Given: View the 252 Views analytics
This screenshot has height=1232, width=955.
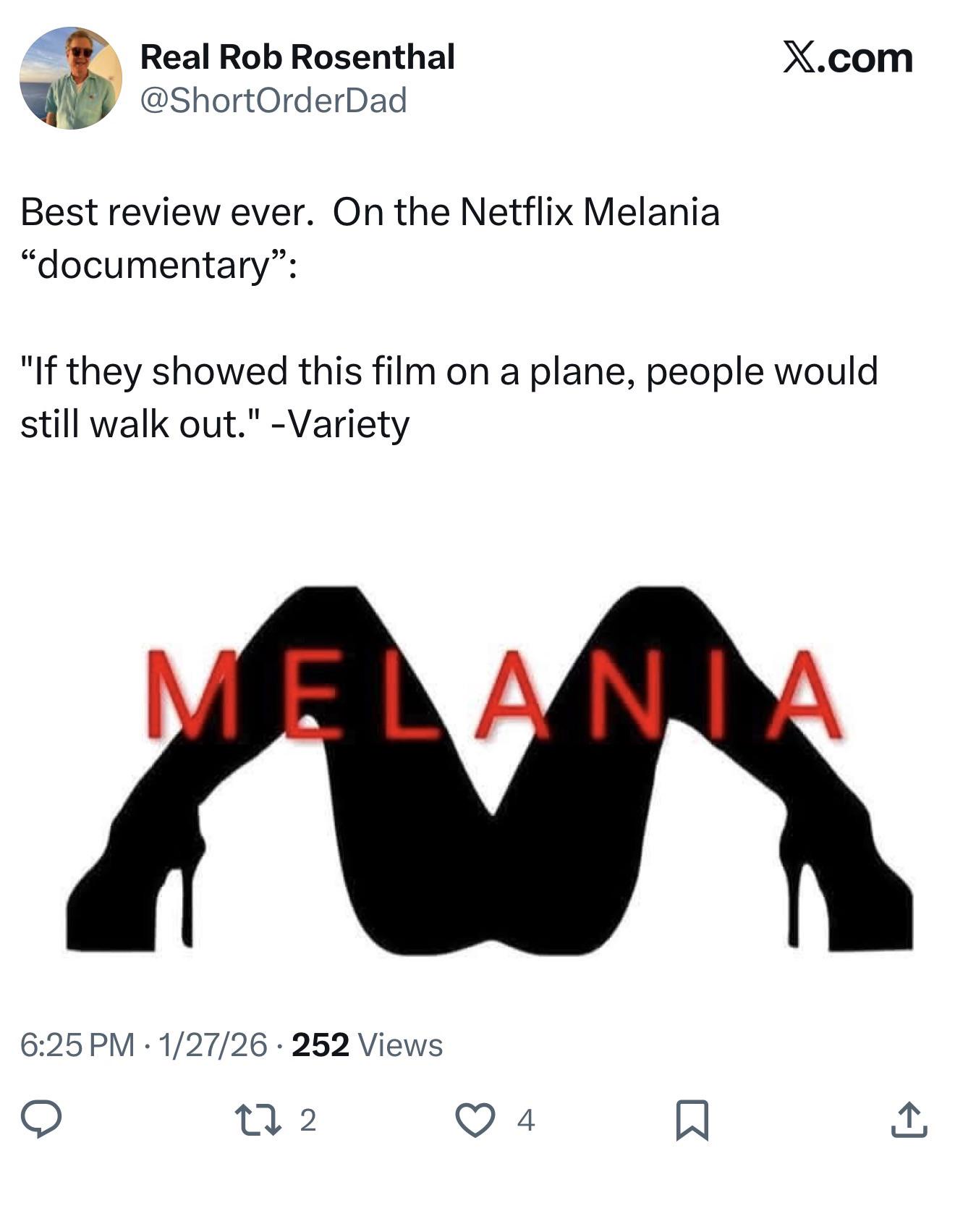Looking at the screenshot, I should point(367,1045).
